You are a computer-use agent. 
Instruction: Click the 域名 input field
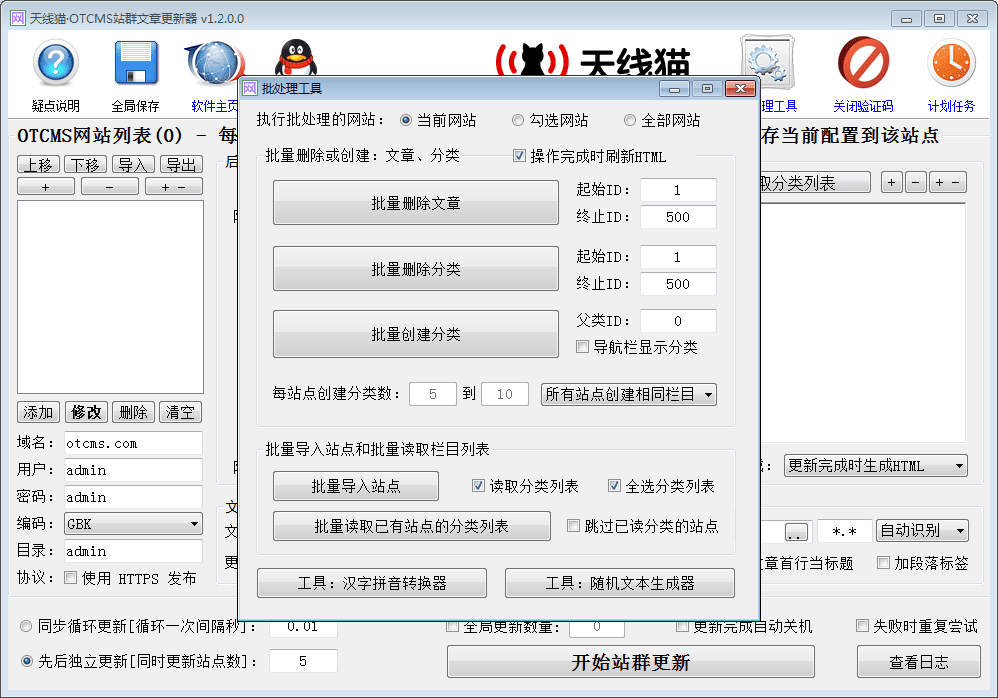(134, 443)
